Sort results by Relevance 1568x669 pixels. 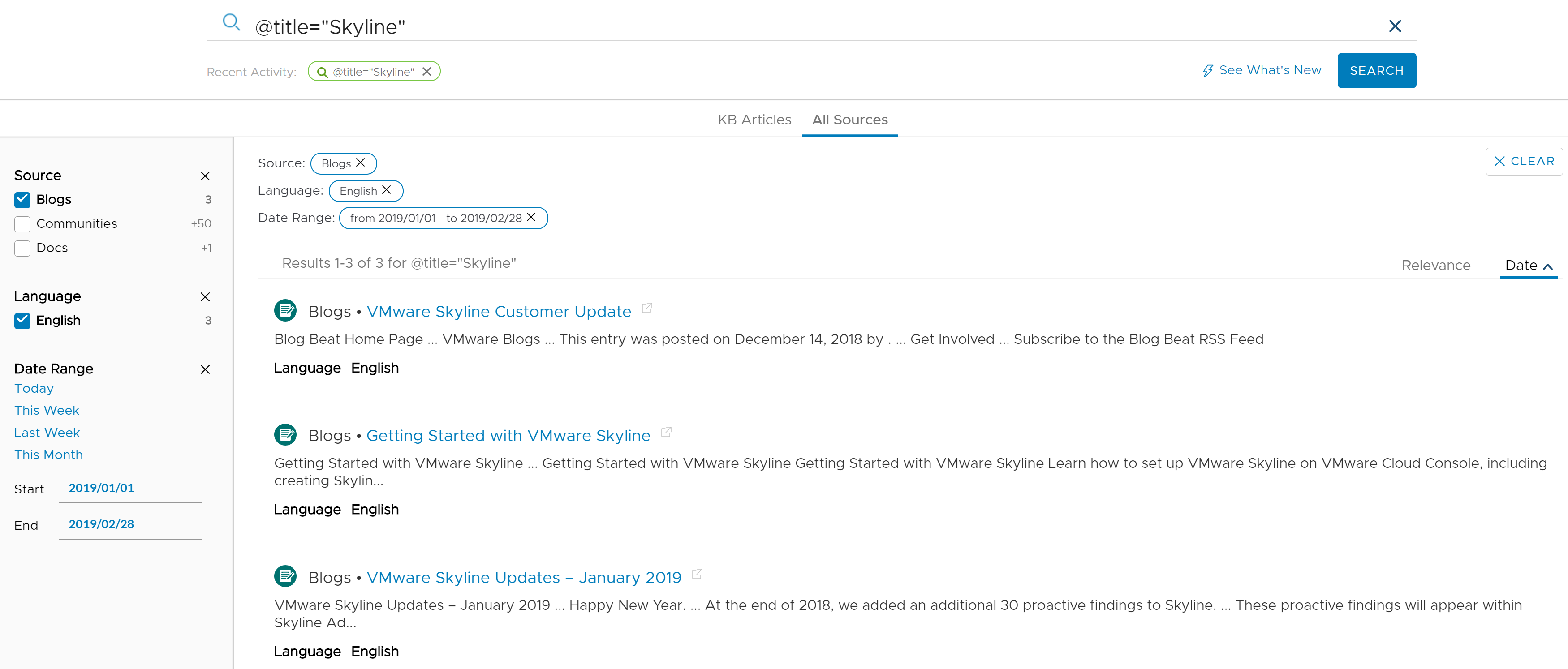click(1435, 265)
